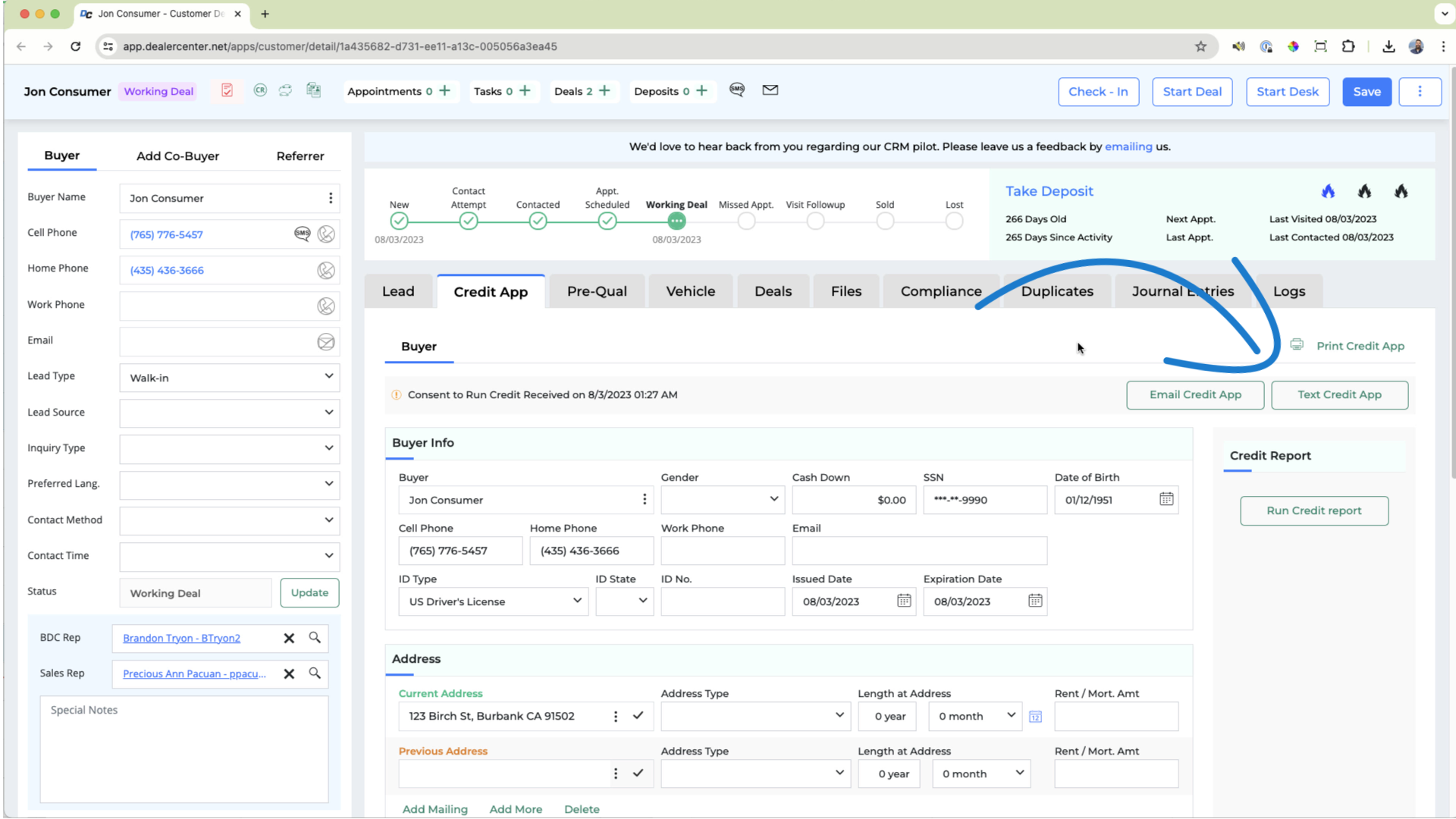
Task: Click the SMS bubble next to the cell phone number
Action: [x=302, y=234]
